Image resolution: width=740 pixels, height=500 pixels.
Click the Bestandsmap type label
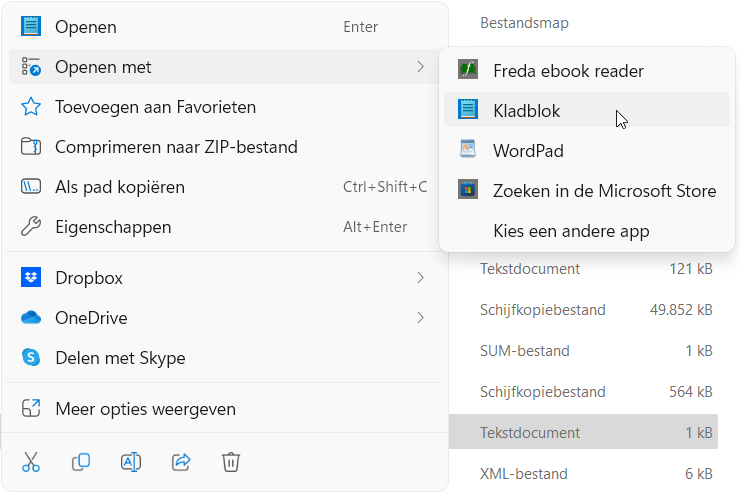[524, 23]
